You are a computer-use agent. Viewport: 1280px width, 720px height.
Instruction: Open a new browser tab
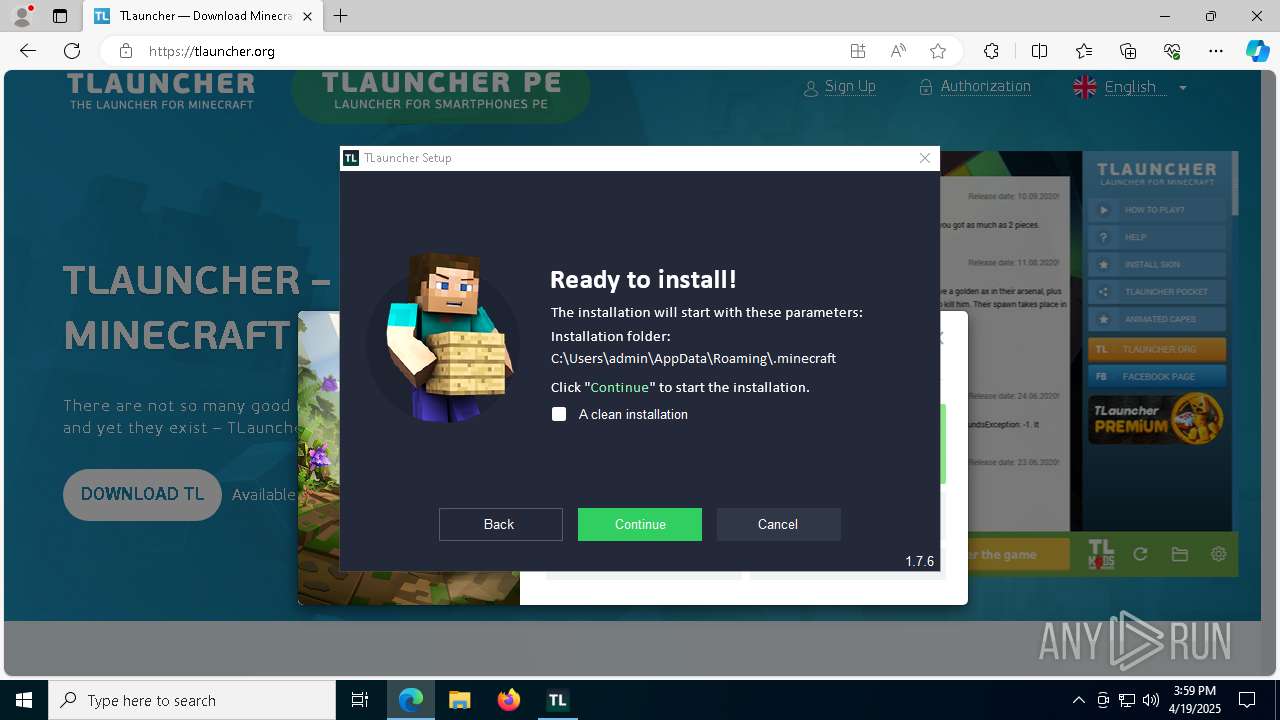(341, 16)
